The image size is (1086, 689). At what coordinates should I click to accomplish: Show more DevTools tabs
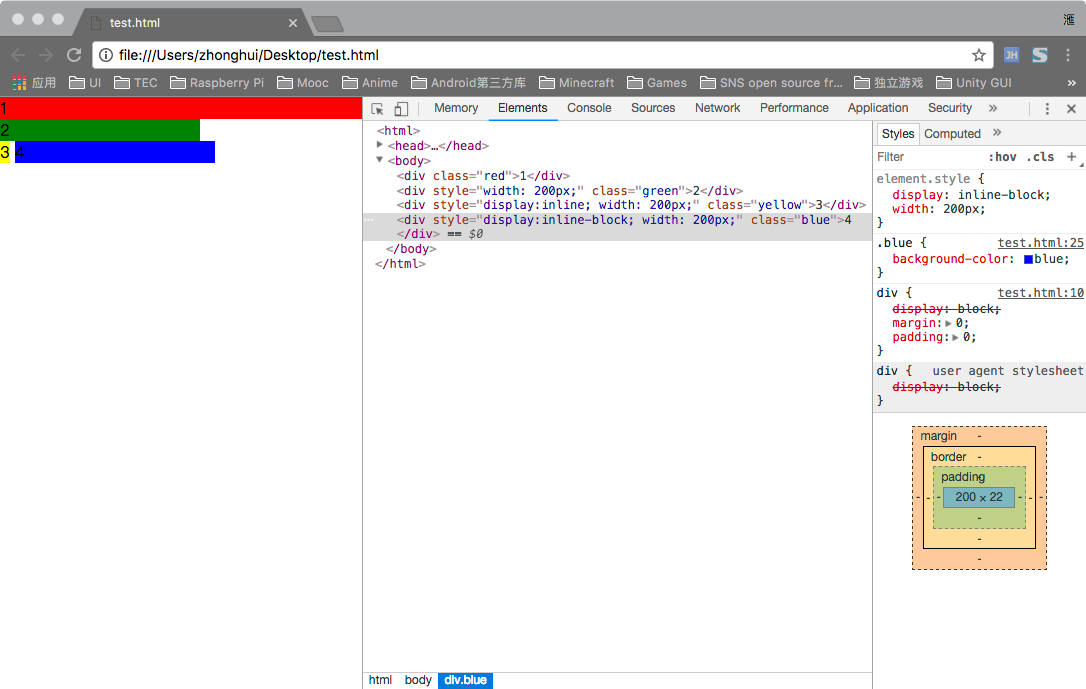(993, 108)
